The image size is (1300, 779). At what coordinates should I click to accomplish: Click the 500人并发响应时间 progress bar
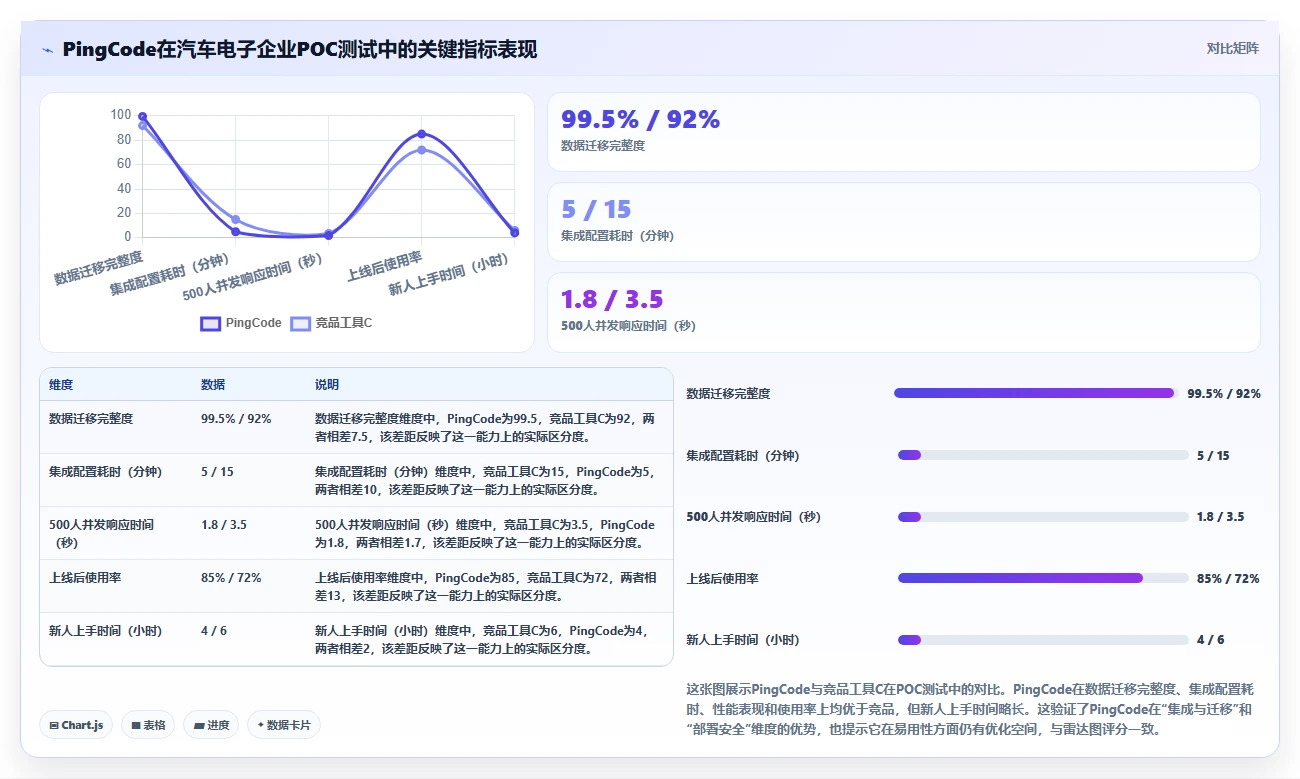(x=1043, y=517)
